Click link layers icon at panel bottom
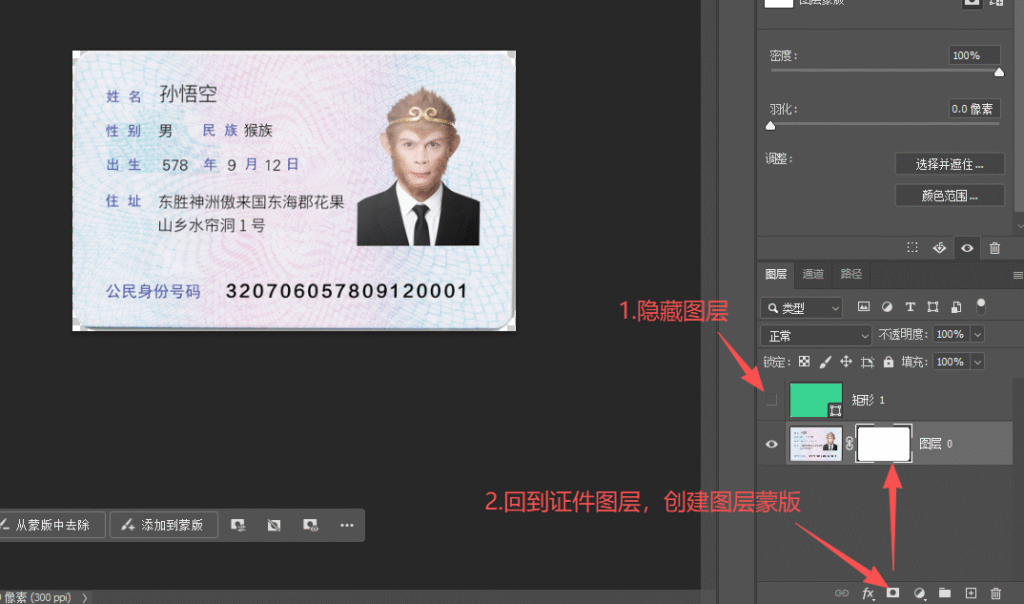 pos(842,593)
